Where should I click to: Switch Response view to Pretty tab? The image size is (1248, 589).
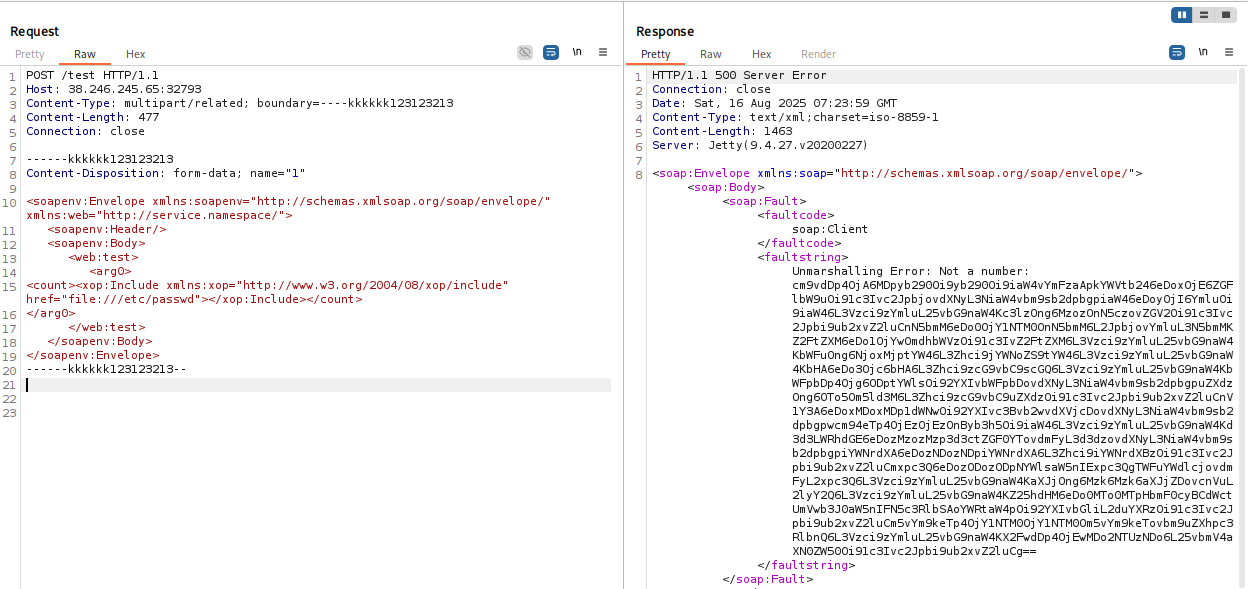[x=656, y=54]
